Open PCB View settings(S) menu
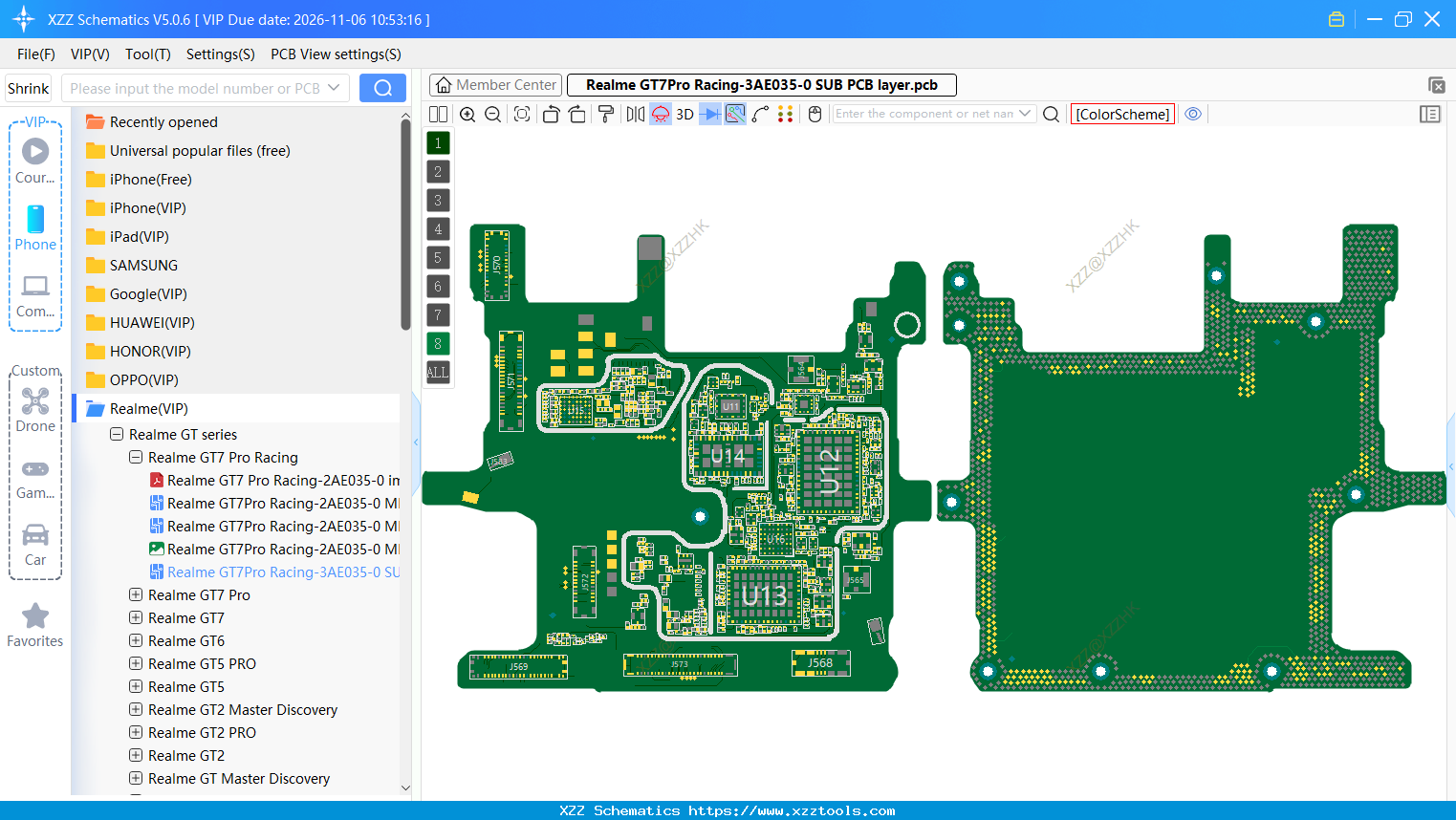The height and width of the screenshot is (820, 1456). (x=336, y=54)
